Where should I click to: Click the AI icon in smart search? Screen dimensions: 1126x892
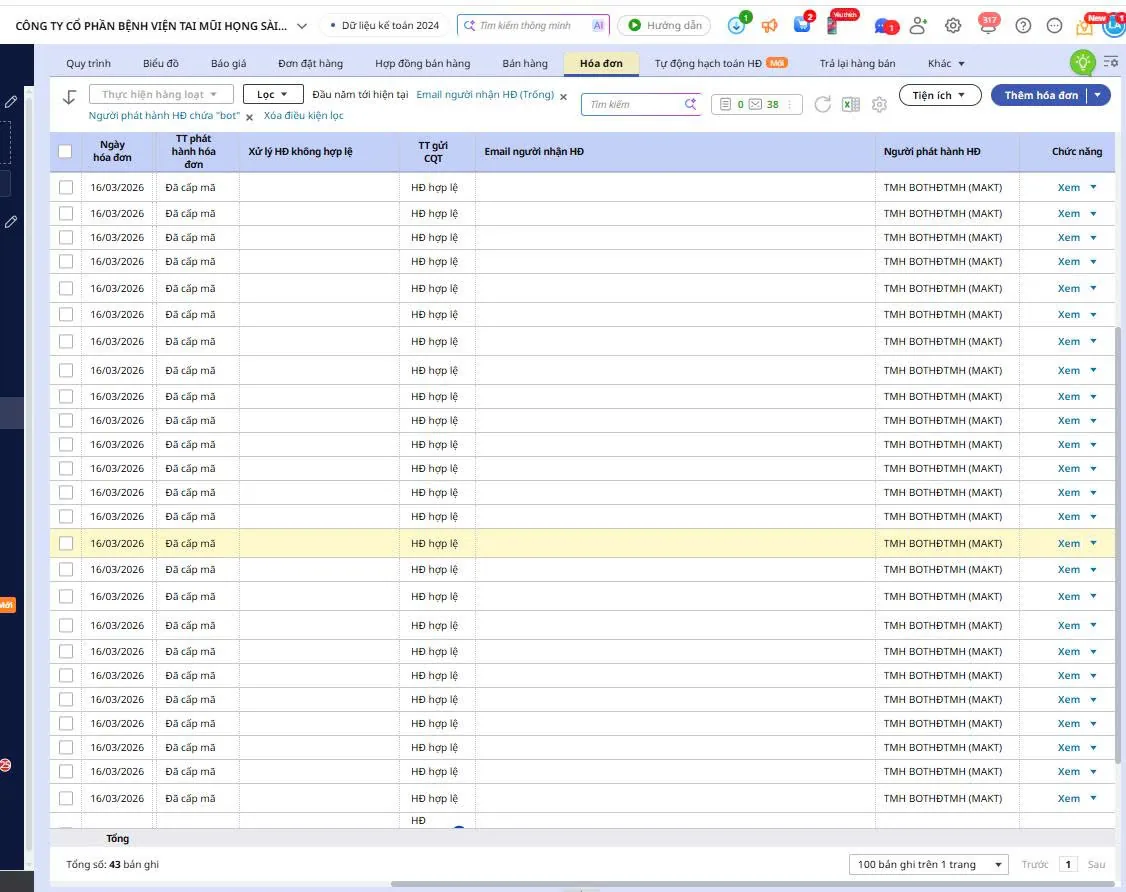tap(598, 26)
